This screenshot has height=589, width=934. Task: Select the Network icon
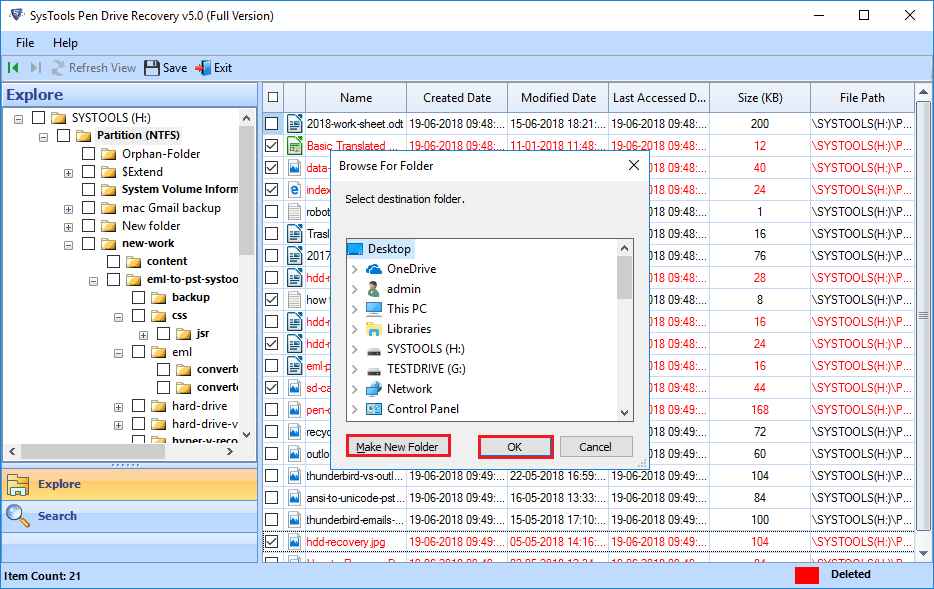(373, 389)
